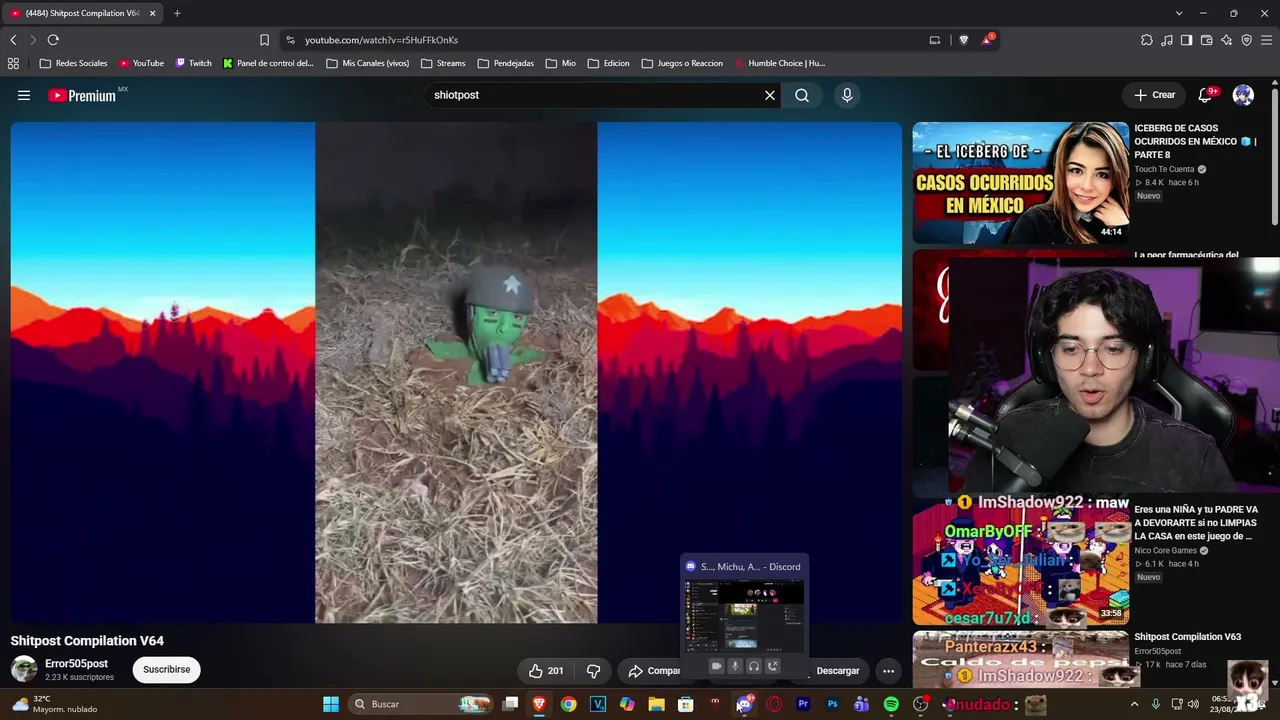Open Premiere Pro from the taskbar
Screen dimensions: 1280x720
803,704
